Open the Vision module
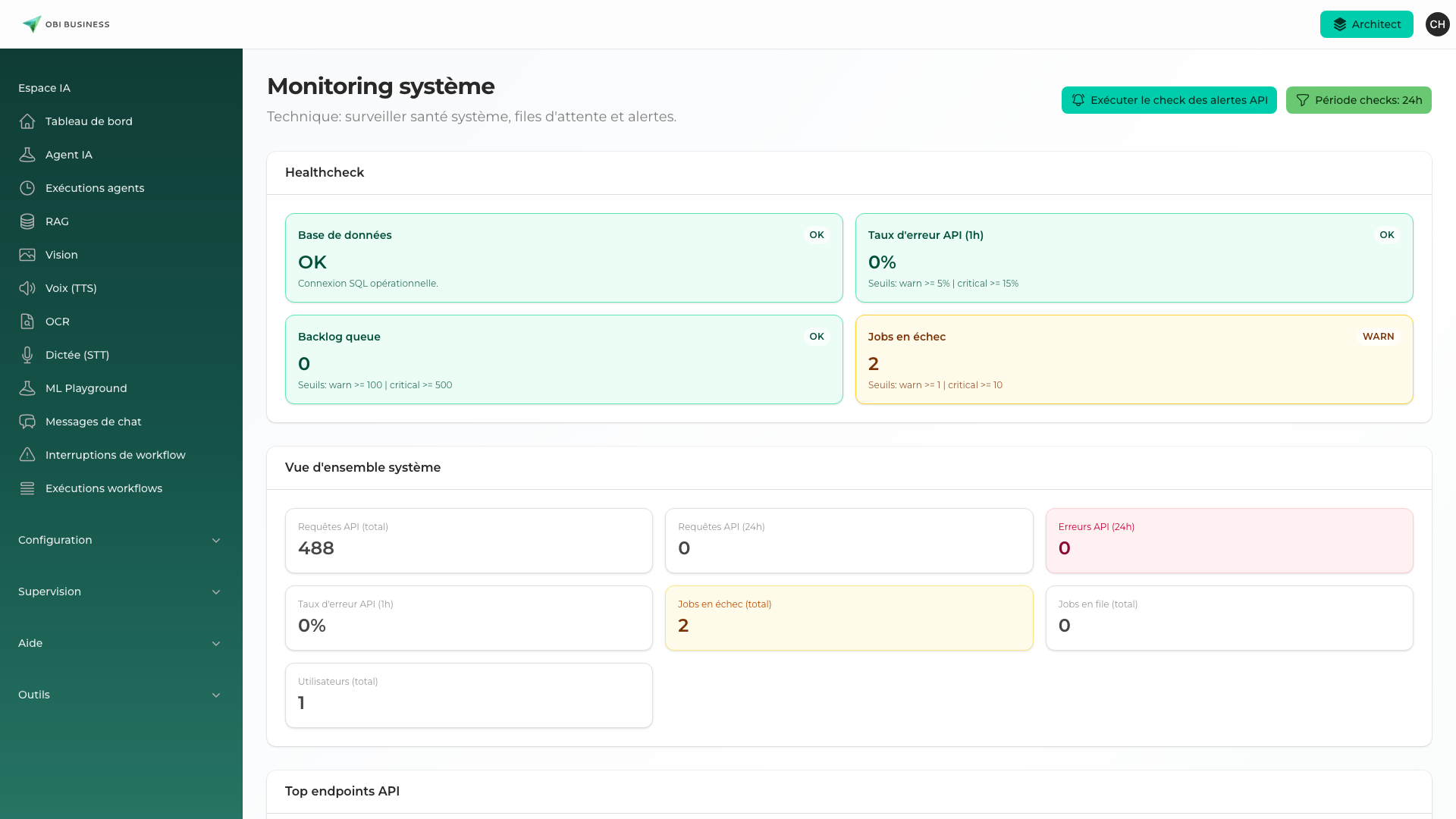The height and width of the screenshot is (819, 1456). (61, 255)
